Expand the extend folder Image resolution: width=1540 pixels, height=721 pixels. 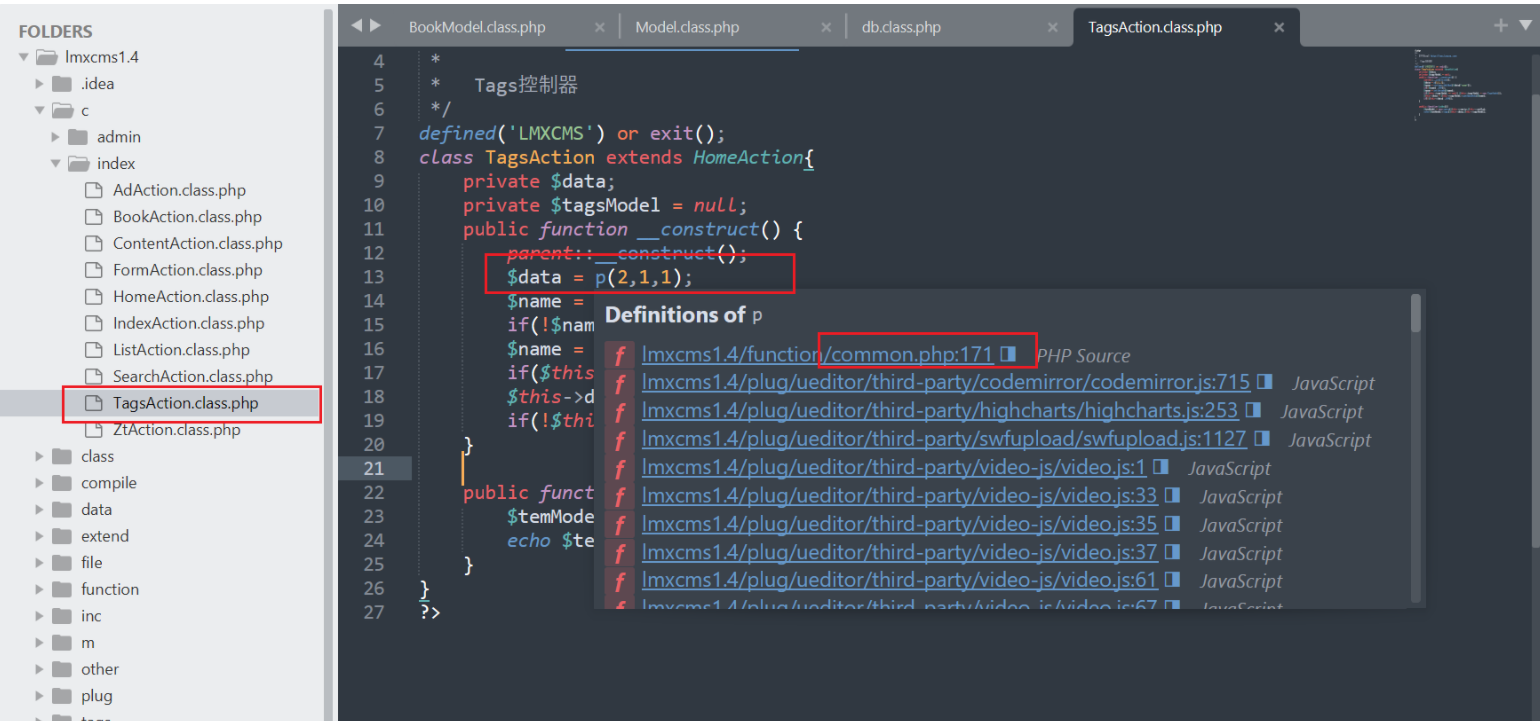pyautogui.click(x=40, y=536)
